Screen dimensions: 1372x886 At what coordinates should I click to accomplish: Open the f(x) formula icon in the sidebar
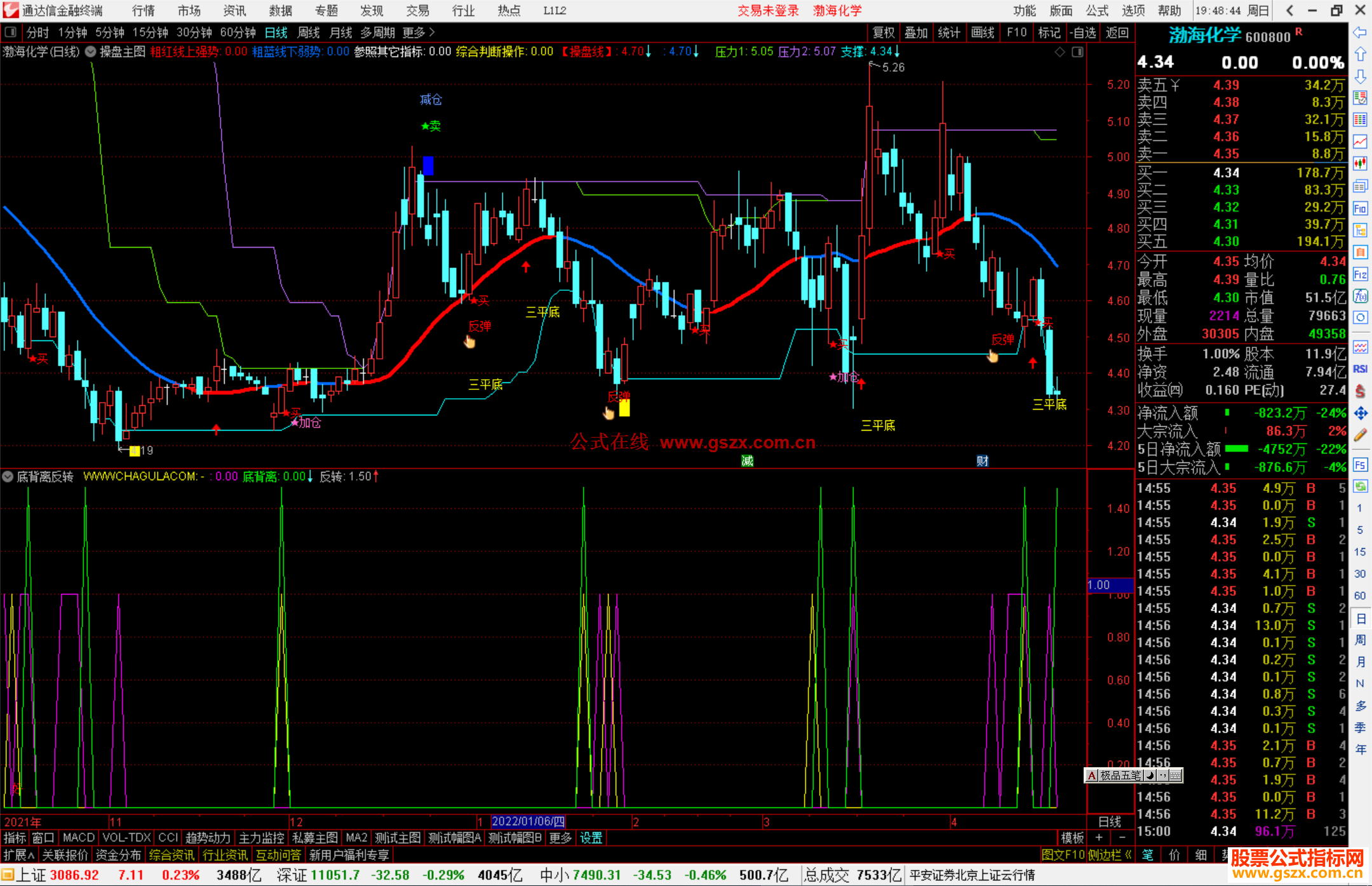tap(1360, 296)
